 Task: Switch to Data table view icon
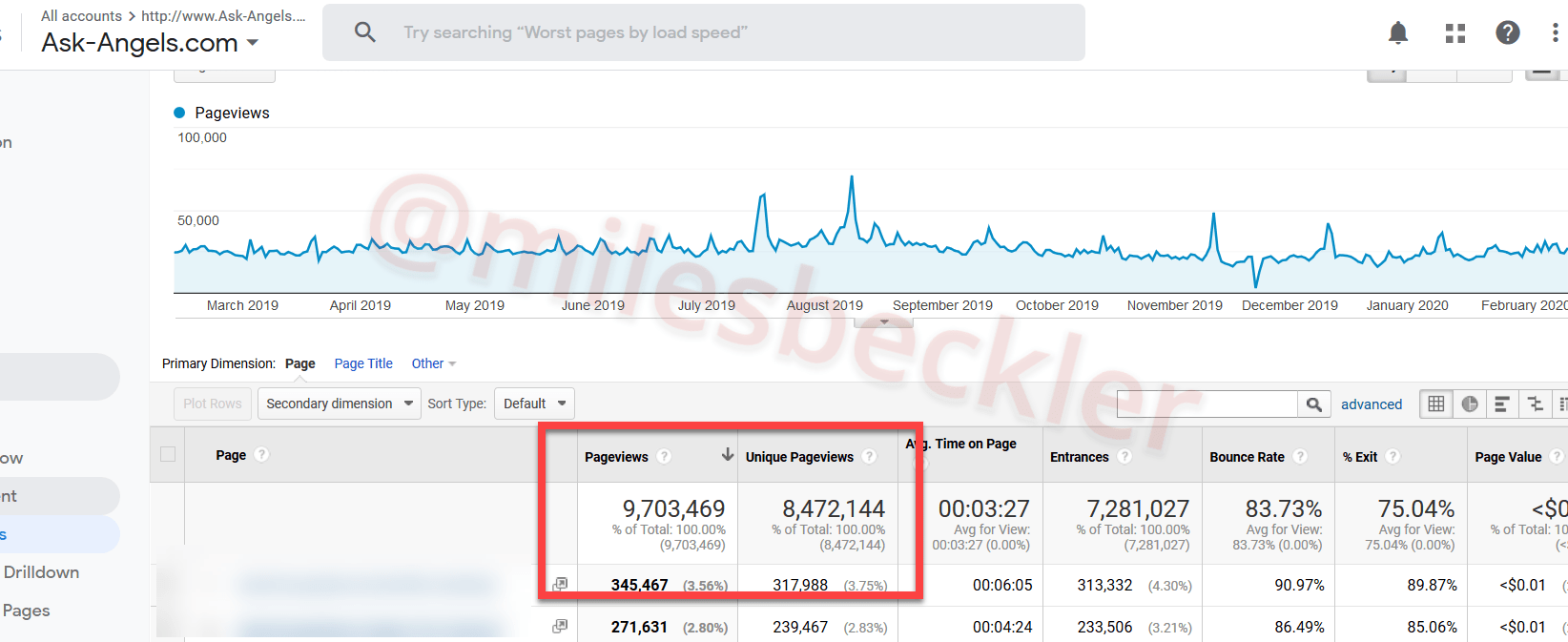click(1435, 404)
